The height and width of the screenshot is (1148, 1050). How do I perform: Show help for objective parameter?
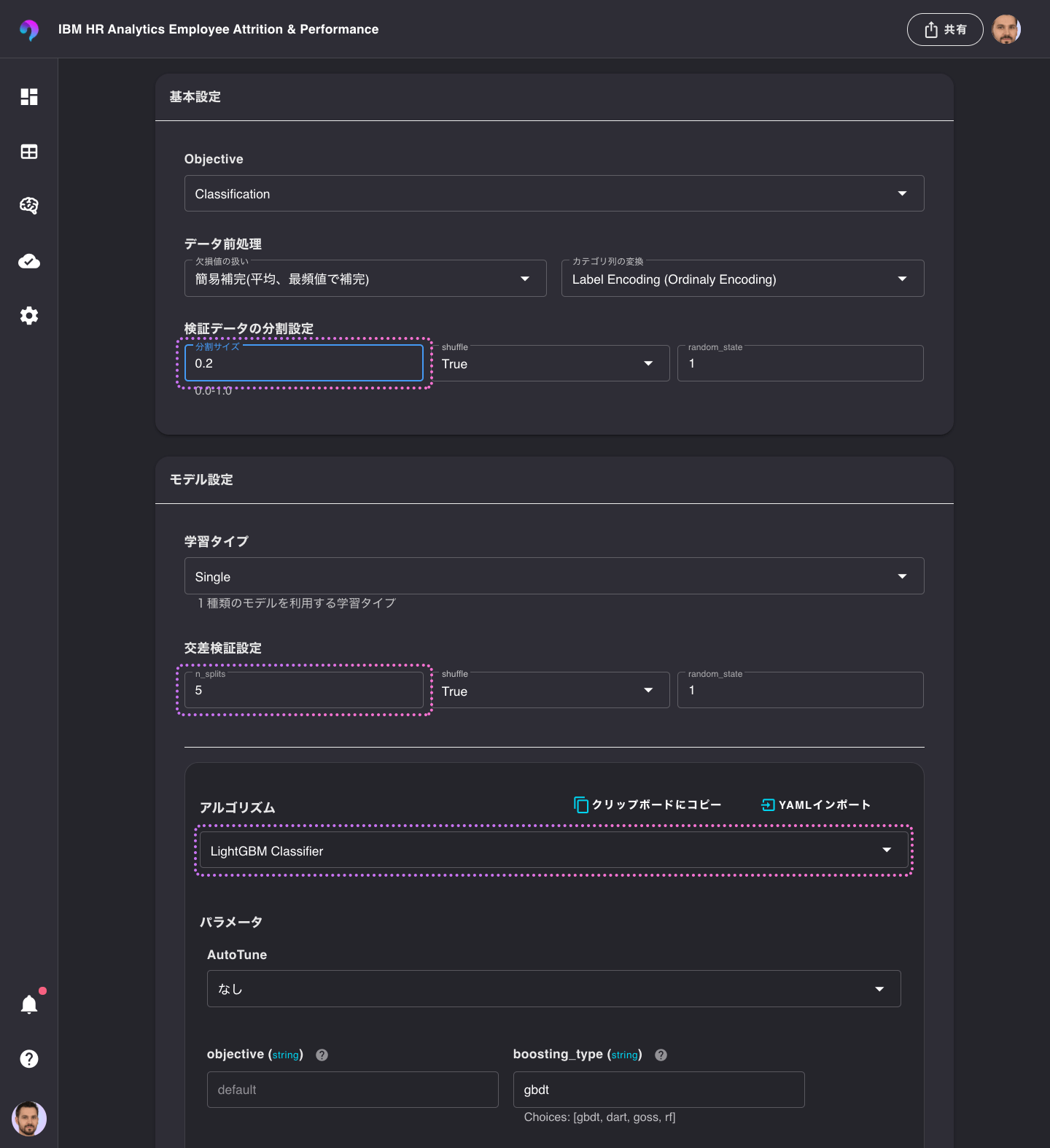(x=322, y=1055)
